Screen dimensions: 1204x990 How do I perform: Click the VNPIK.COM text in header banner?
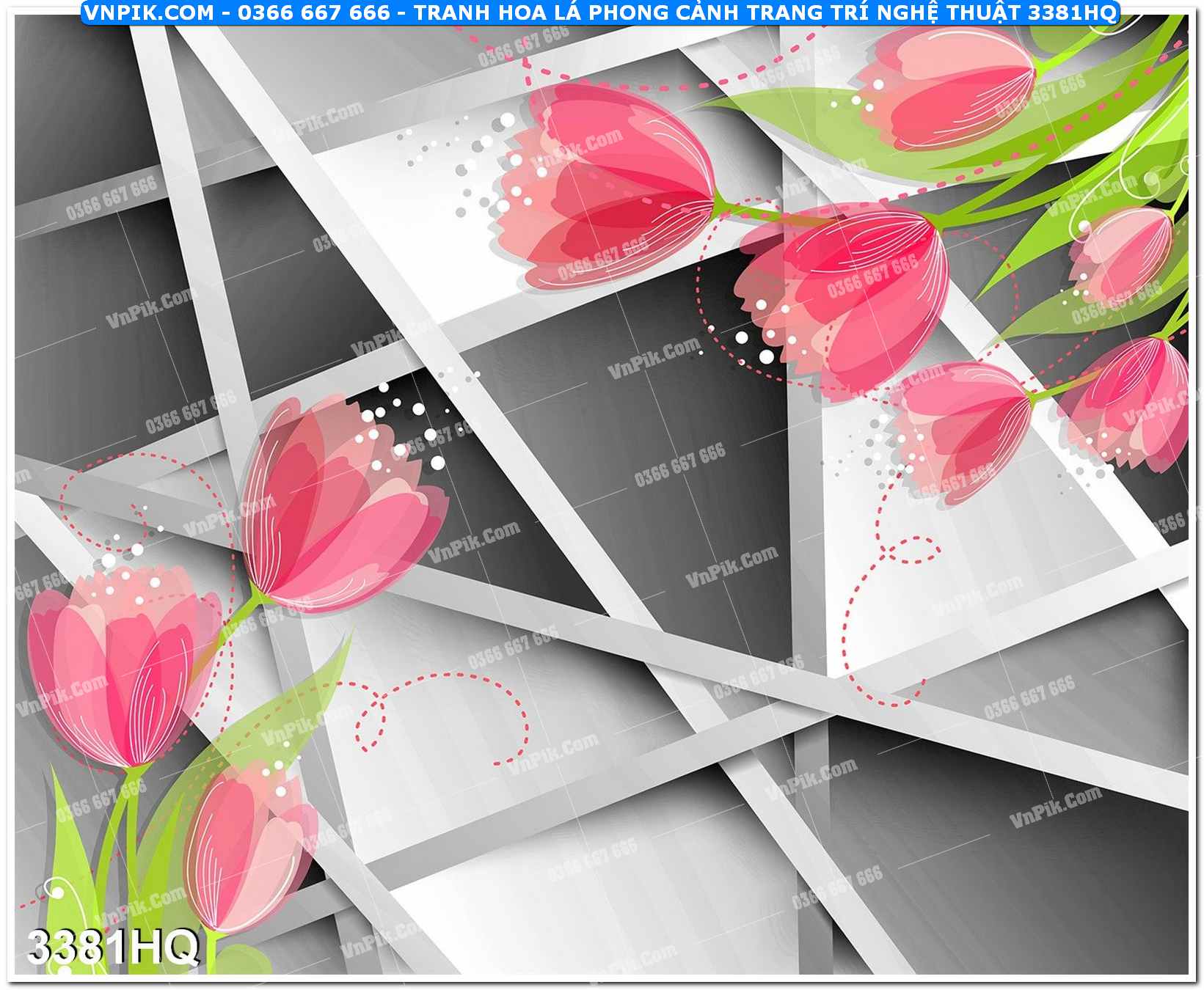point(149,12)
